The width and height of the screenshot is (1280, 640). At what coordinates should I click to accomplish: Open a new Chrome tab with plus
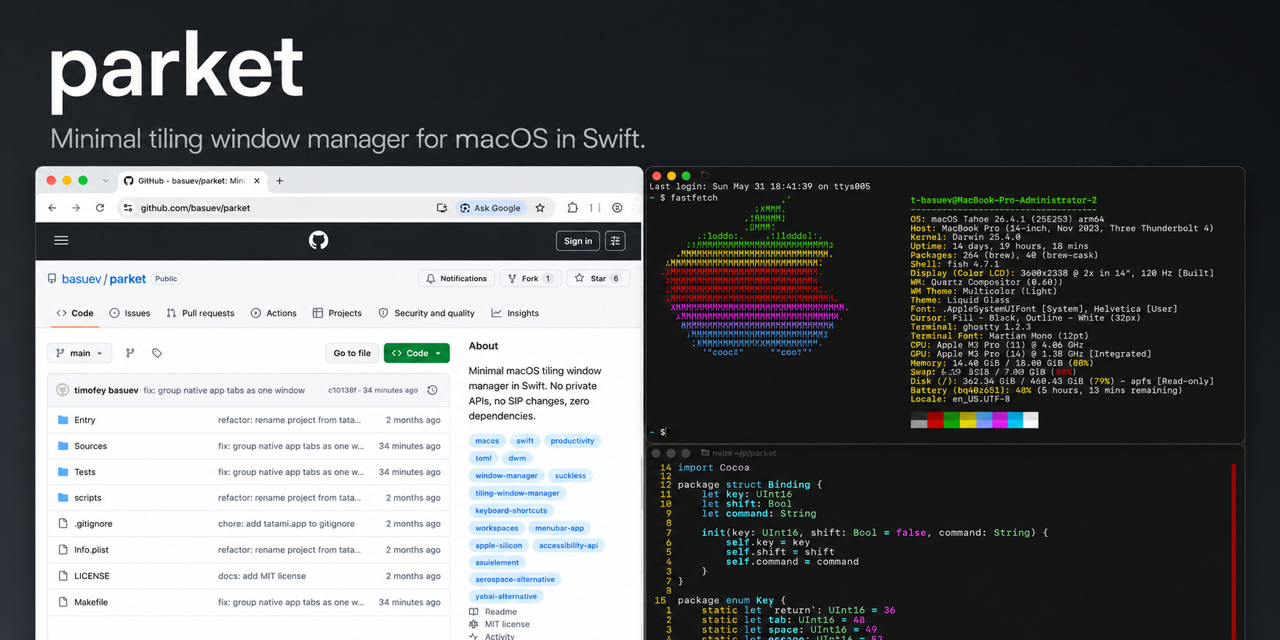[x=279, y=181]
